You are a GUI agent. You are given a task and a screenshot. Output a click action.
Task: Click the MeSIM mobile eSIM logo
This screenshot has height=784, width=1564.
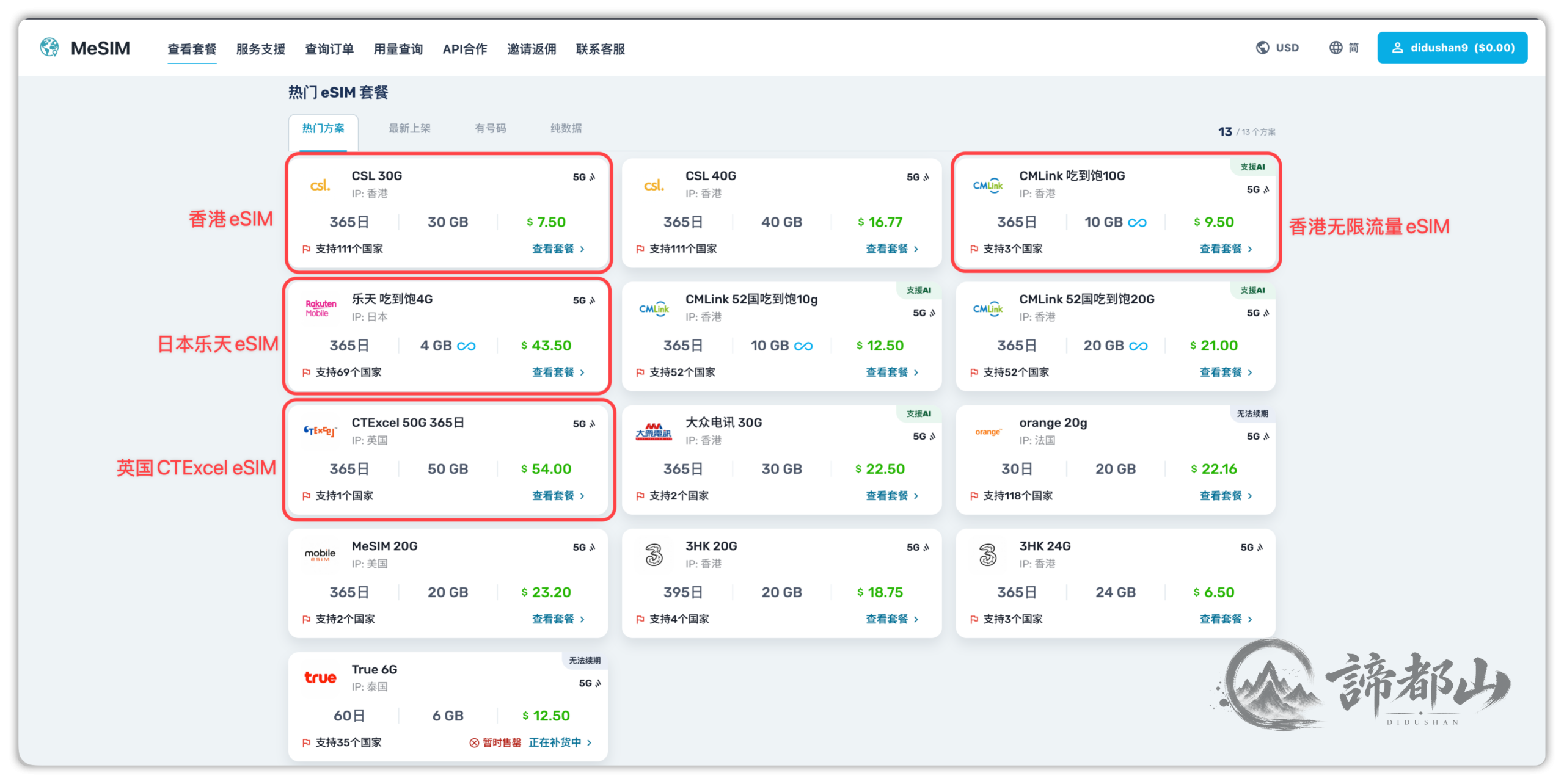[x=320, y=554]
